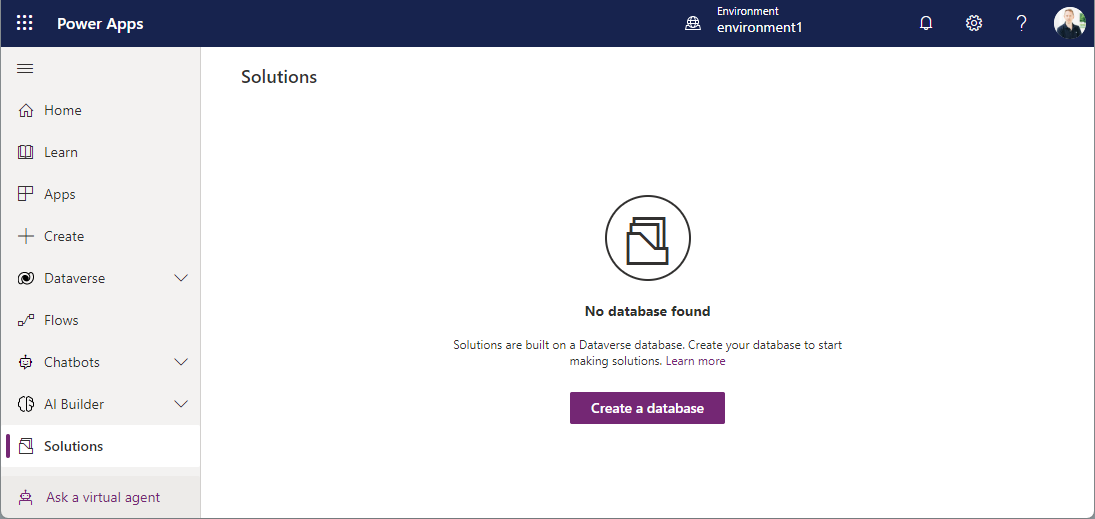Open Learn in sidebar

(61, 152)
